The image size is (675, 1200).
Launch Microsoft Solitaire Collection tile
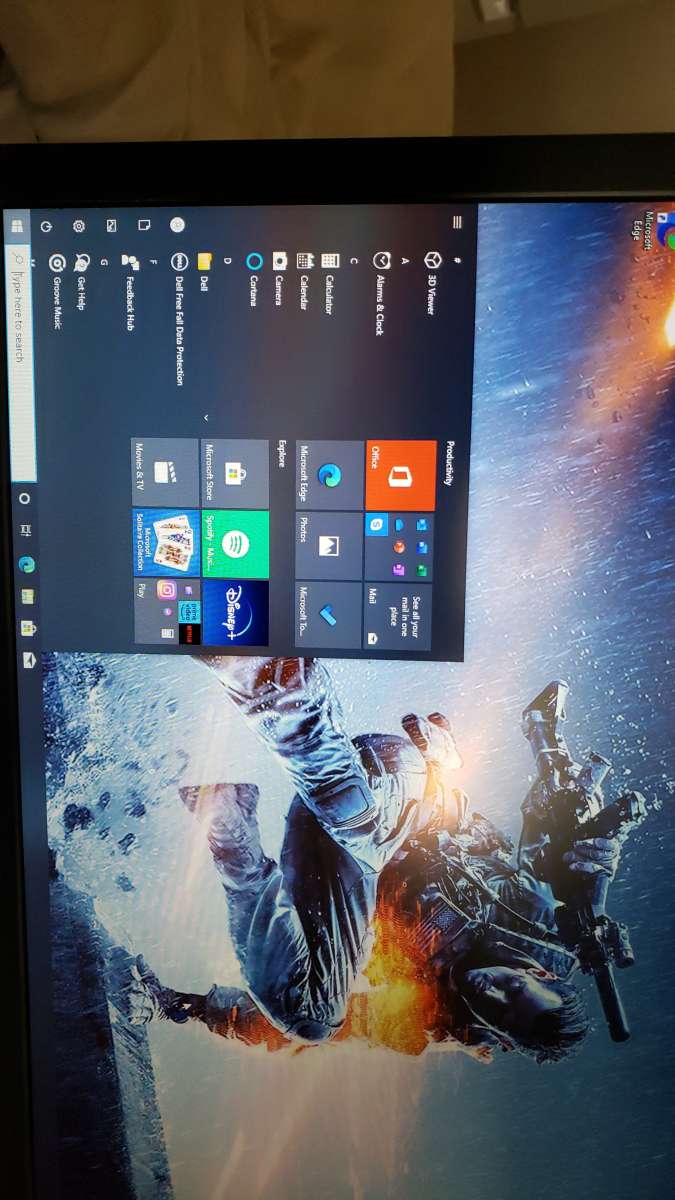[x=166, y=543]
